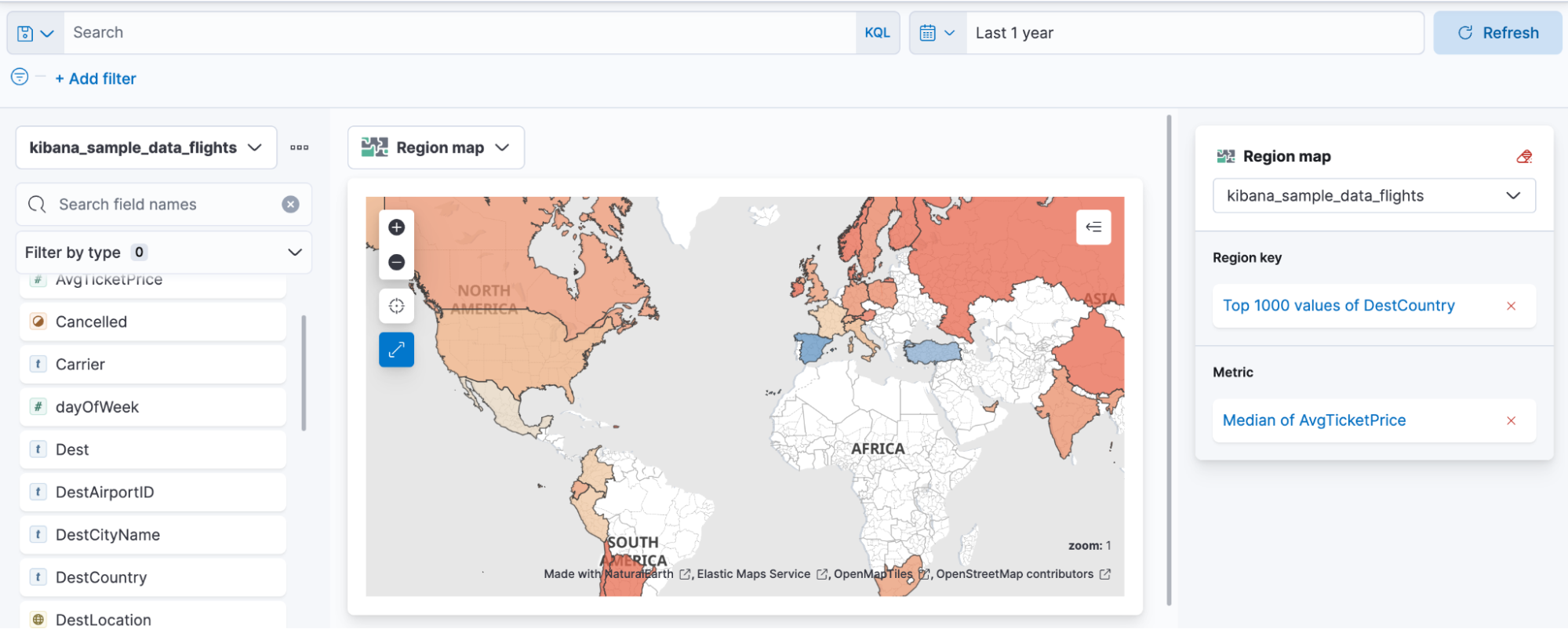Toggle the map legend panel
Screen dimensions: 1568x629
click(x=1093, y=227)
